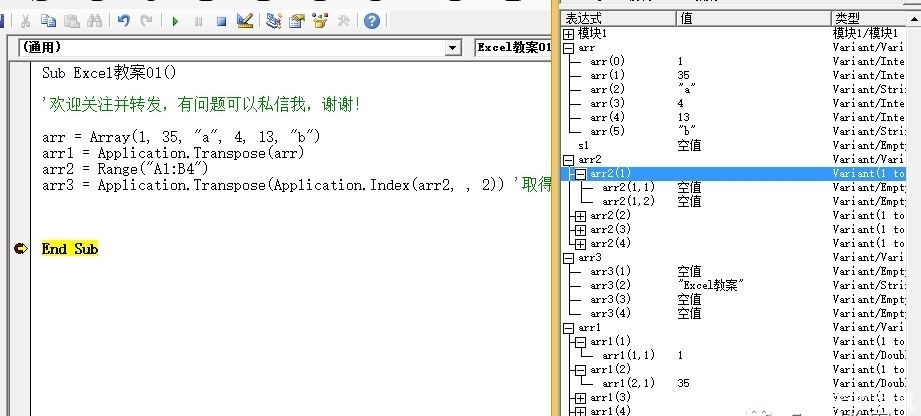Click the yellow execution arrow beside End Sub
The width and height of the screenshot is (921, 416).
coord(21,249)
